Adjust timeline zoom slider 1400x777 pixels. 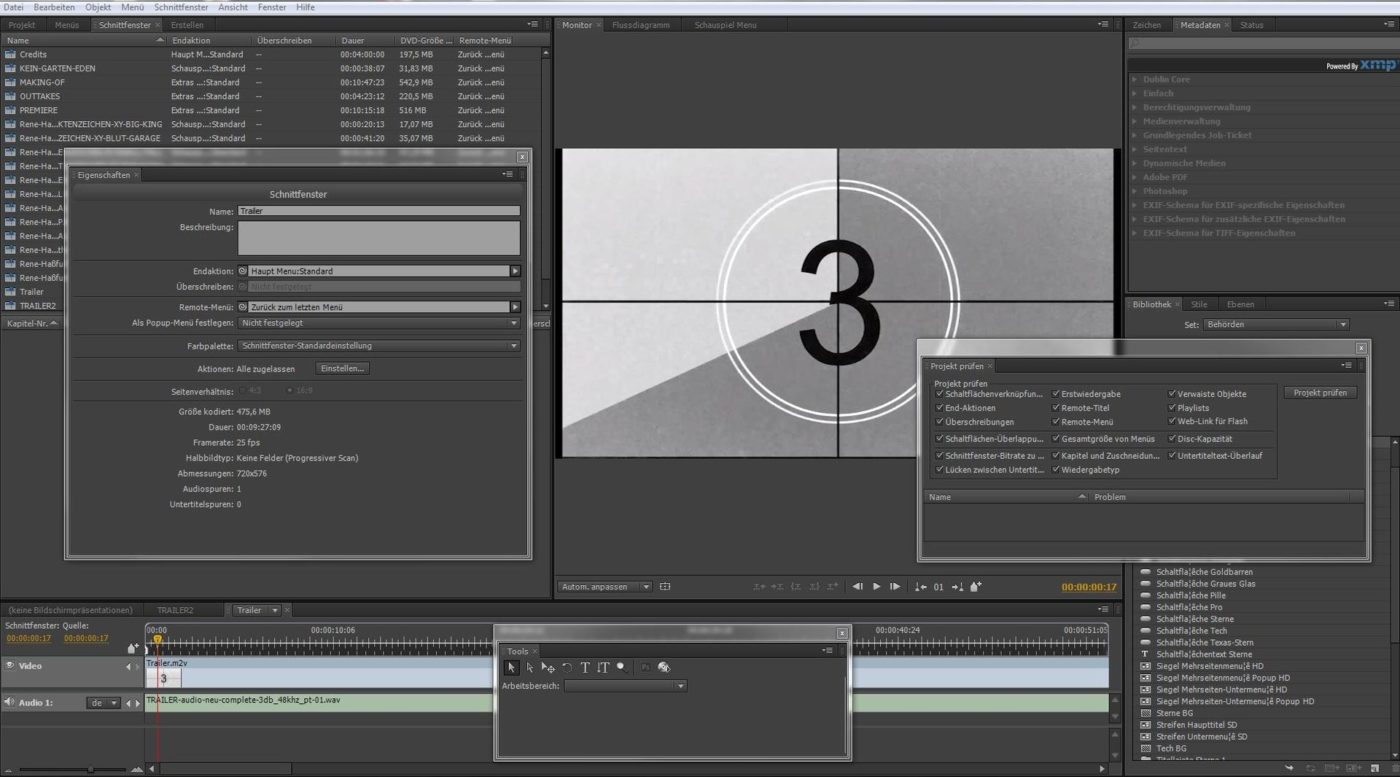pyautogui.click(x=90, y=769)
